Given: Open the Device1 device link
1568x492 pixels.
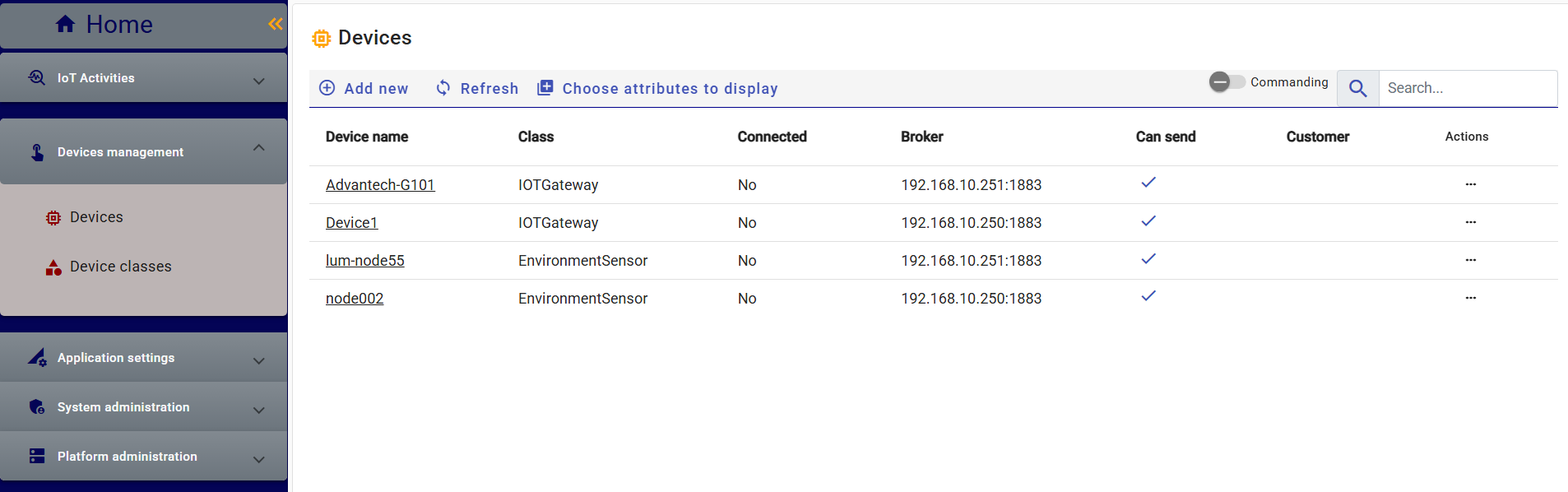Looking at the screenshot, I should (x=351, y=223).
